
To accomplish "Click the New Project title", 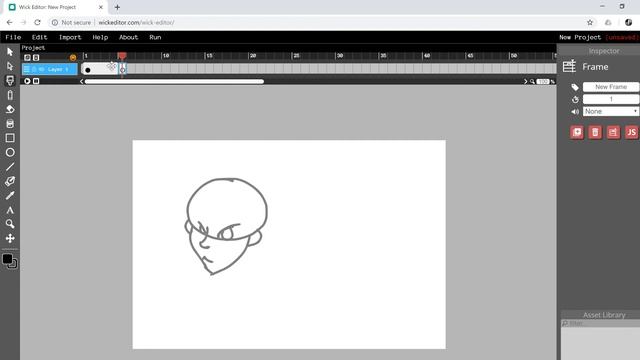I will 580,37.
